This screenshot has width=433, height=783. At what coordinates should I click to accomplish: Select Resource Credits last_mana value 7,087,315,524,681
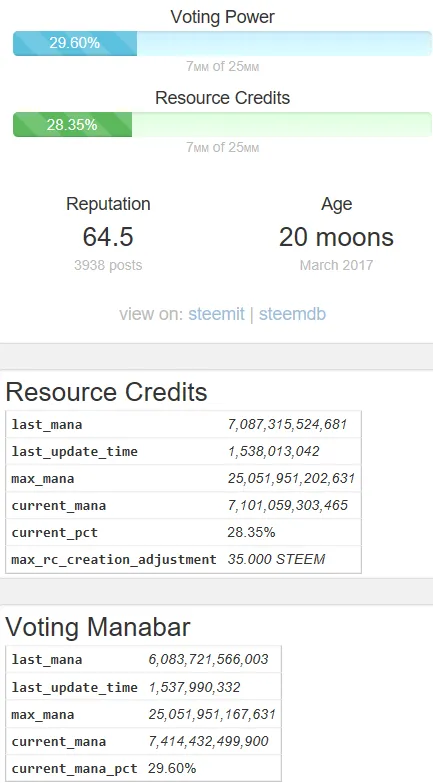(287, 424)
